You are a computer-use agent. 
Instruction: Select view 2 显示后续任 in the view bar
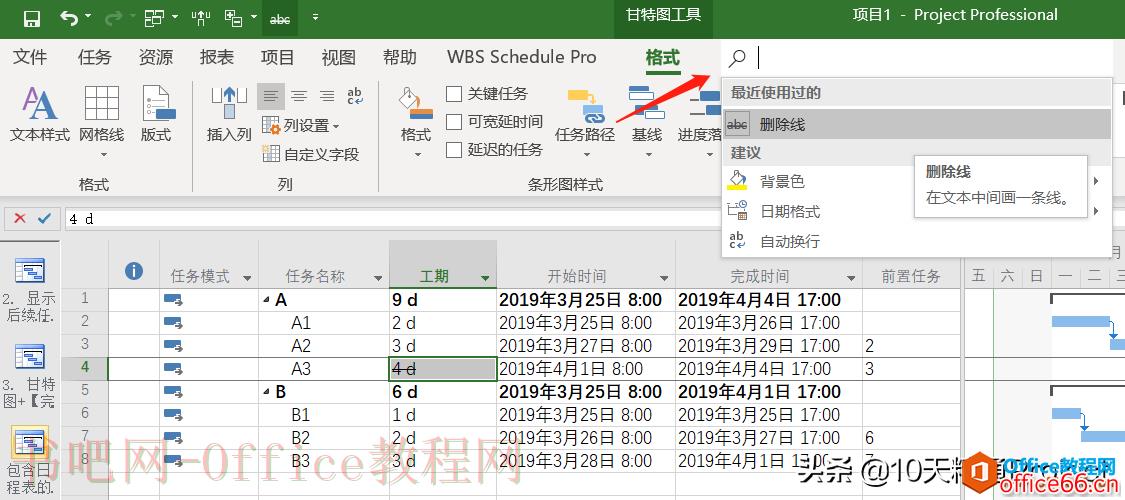coord(29,290)
